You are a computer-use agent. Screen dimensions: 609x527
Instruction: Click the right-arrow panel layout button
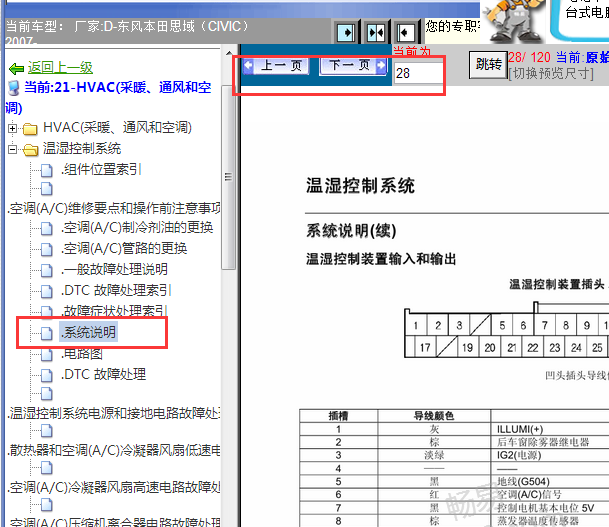[x=346, y=33]
